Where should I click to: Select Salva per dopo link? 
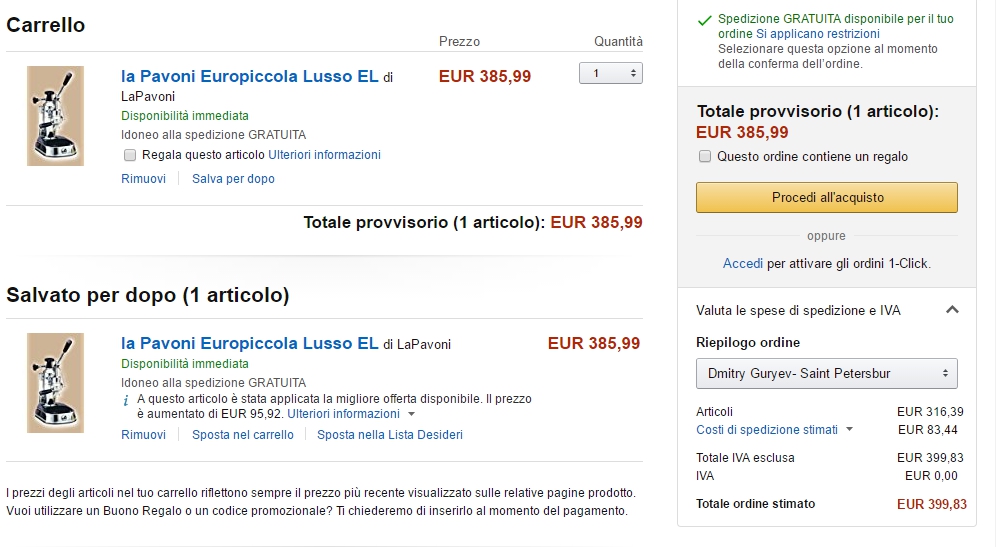[x=233, y=179]
